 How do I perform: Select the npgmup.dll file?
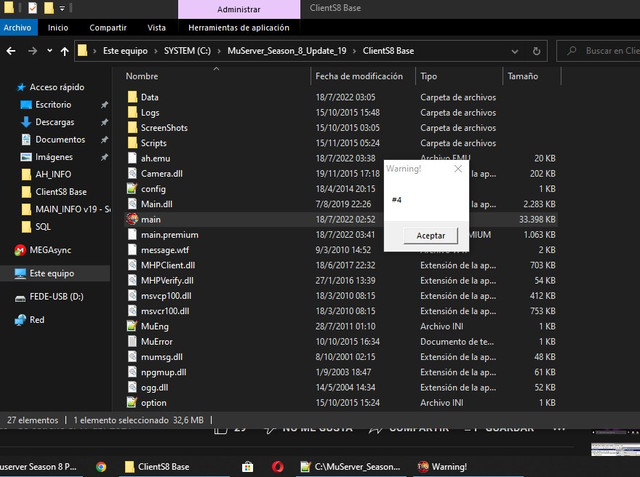(x=163, y=372)
